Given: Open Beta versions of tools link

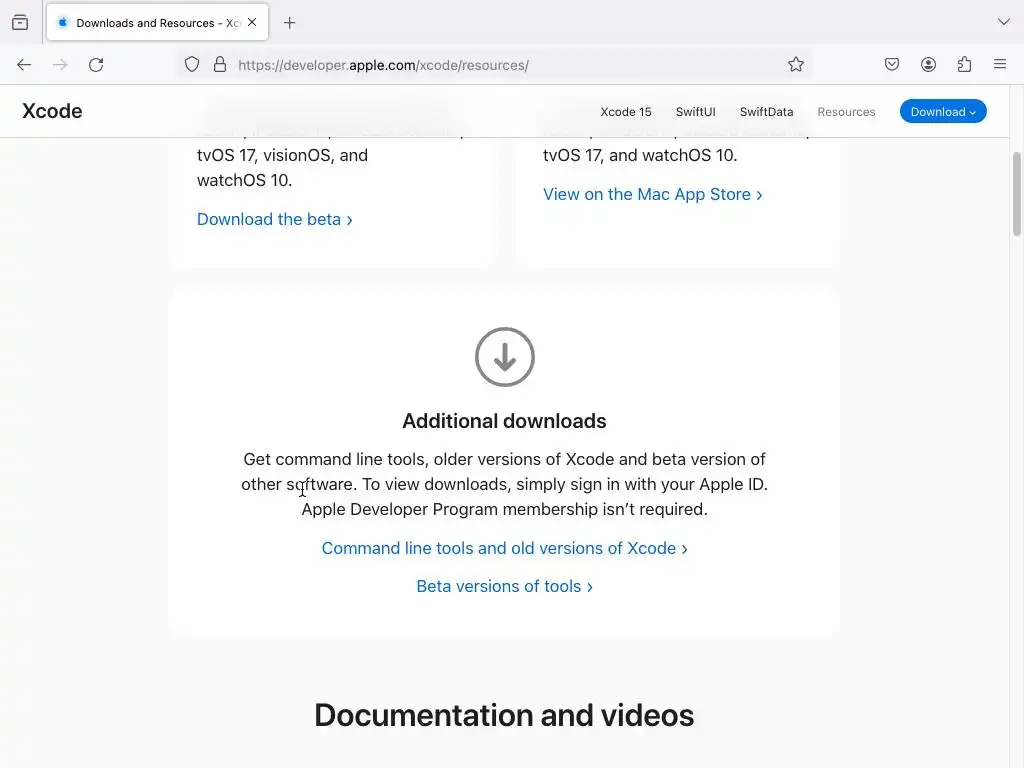Looking at the screenshot, I should [x=504, y=586].
